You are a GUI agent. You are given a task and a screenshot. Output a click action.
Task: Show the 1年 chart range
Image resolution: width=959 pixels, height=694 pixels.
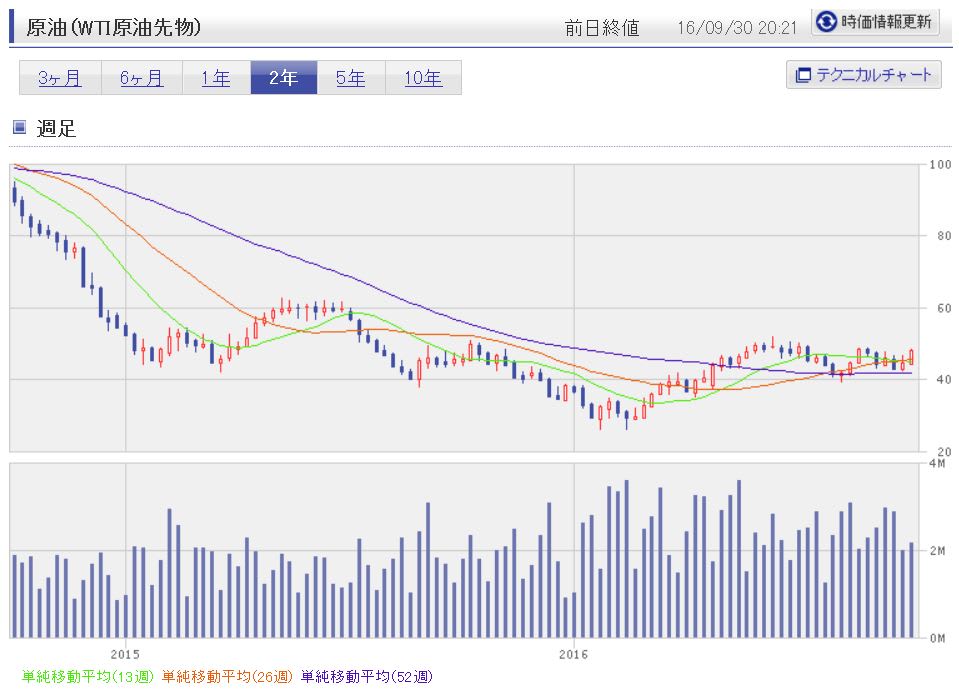[x=217, y=78]
